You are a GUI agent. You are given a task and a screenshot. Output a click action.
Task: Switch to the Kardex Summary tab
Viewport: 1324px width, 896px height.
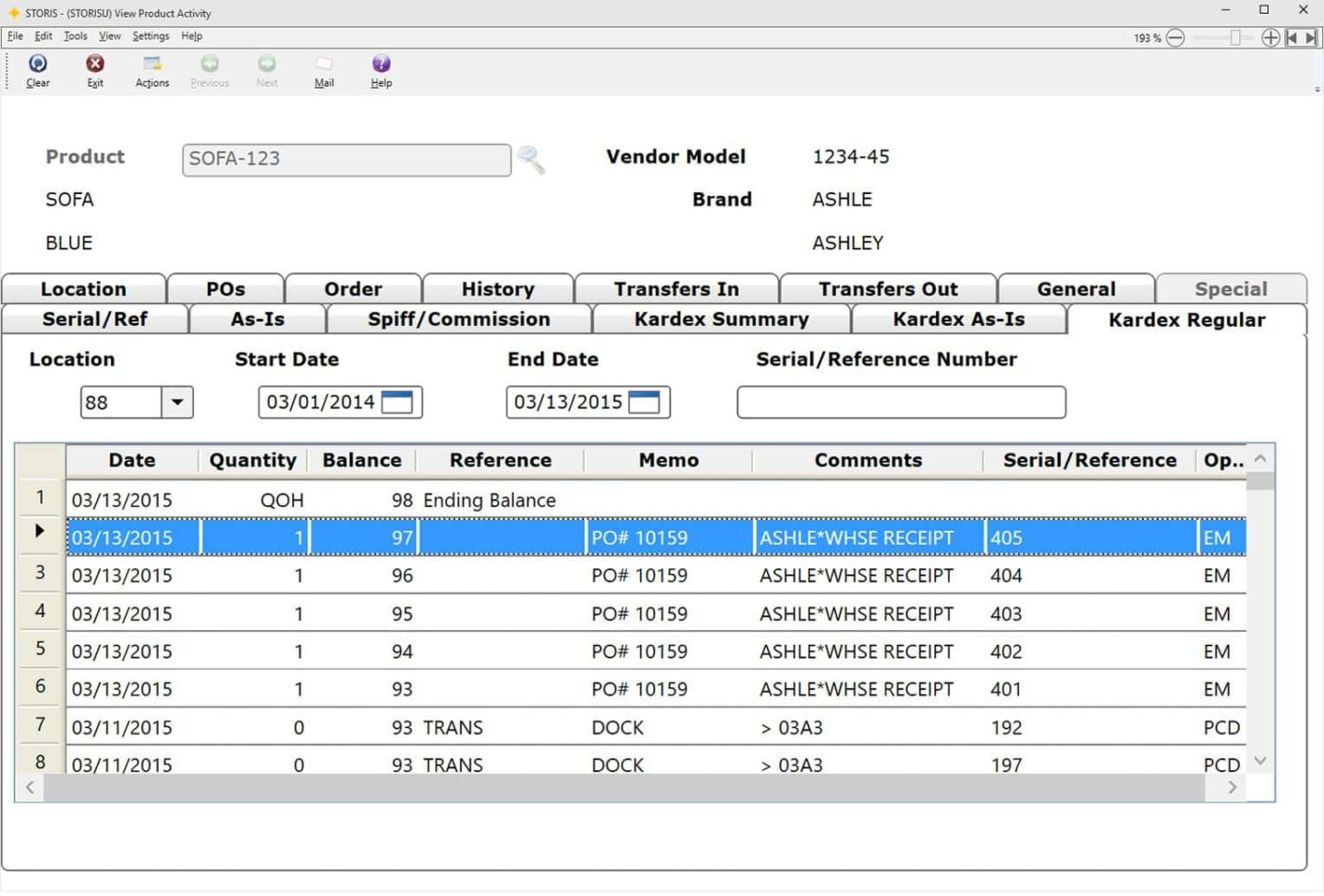pos(720,319)
